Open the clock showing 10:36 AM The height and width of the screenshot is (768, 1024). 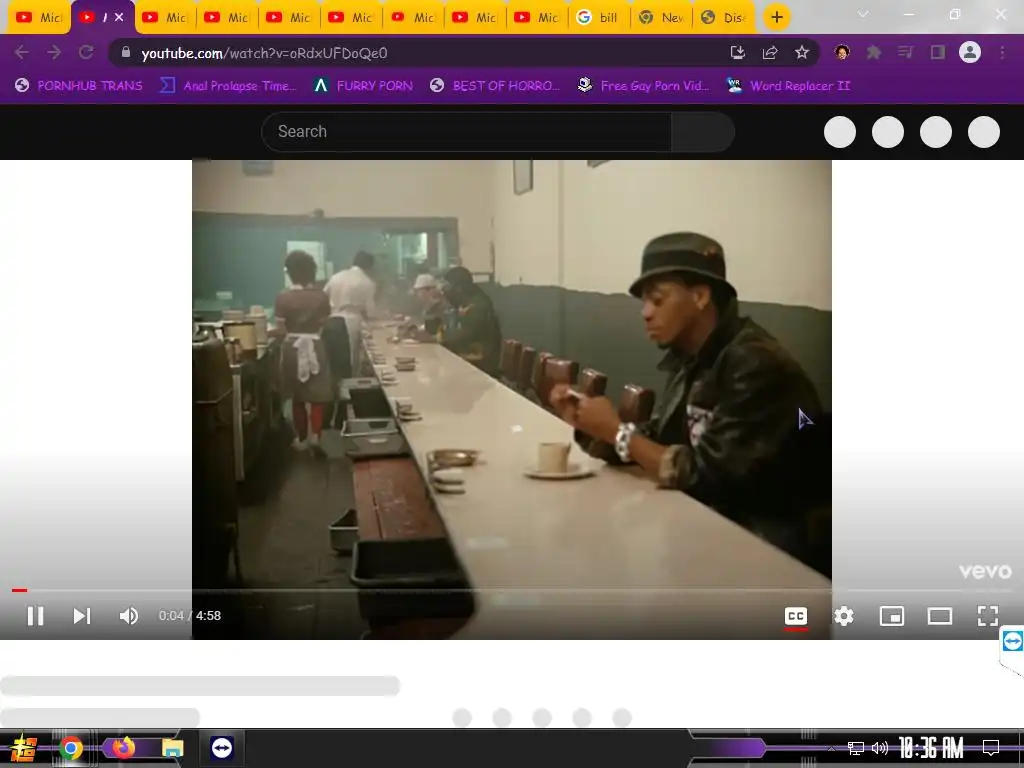pos(931,748)
